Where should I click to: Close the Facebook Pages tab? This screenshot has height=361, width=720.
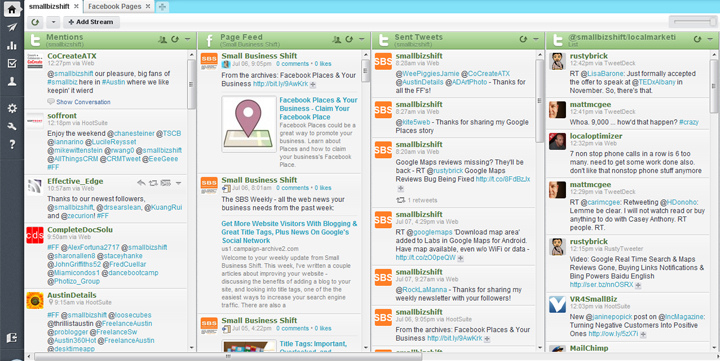point(148,6)
